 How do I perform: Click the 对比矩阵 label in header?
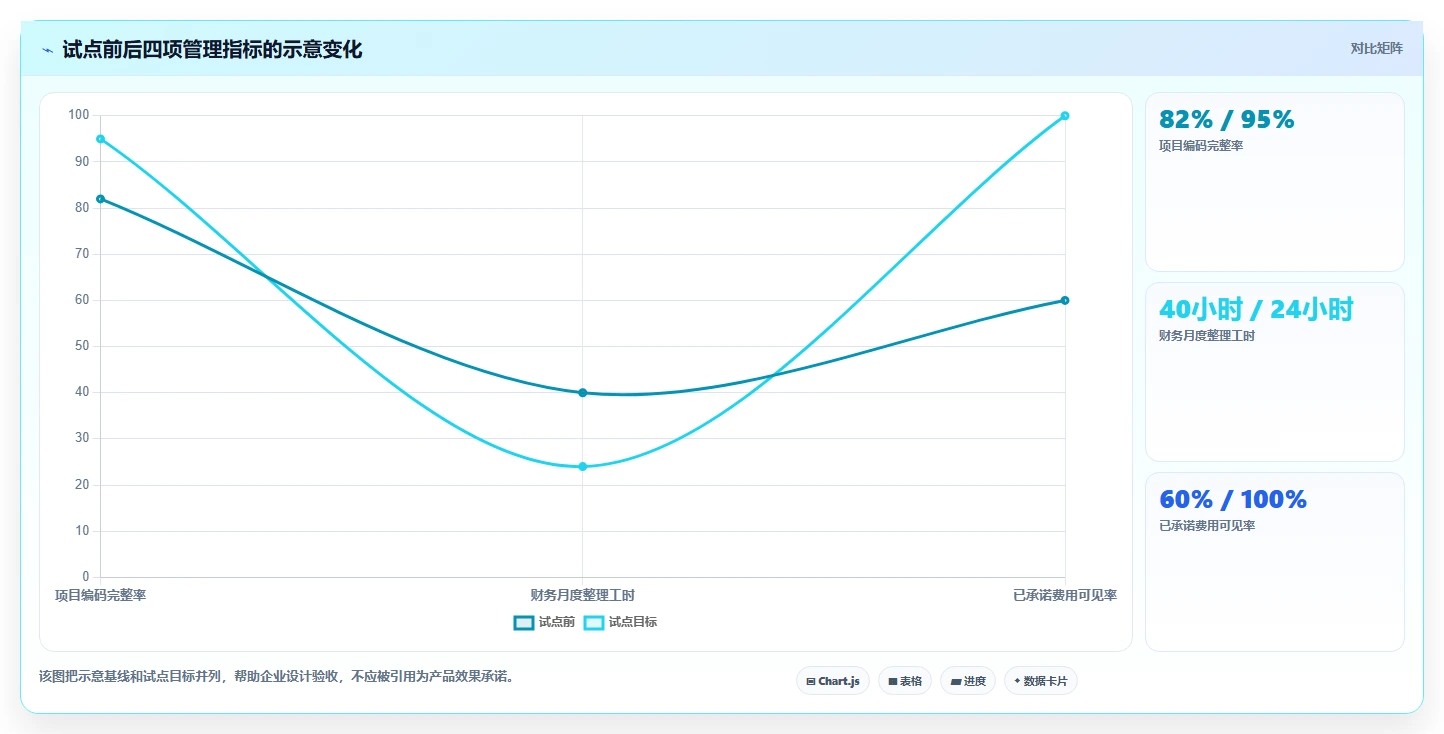point(1376,49)
